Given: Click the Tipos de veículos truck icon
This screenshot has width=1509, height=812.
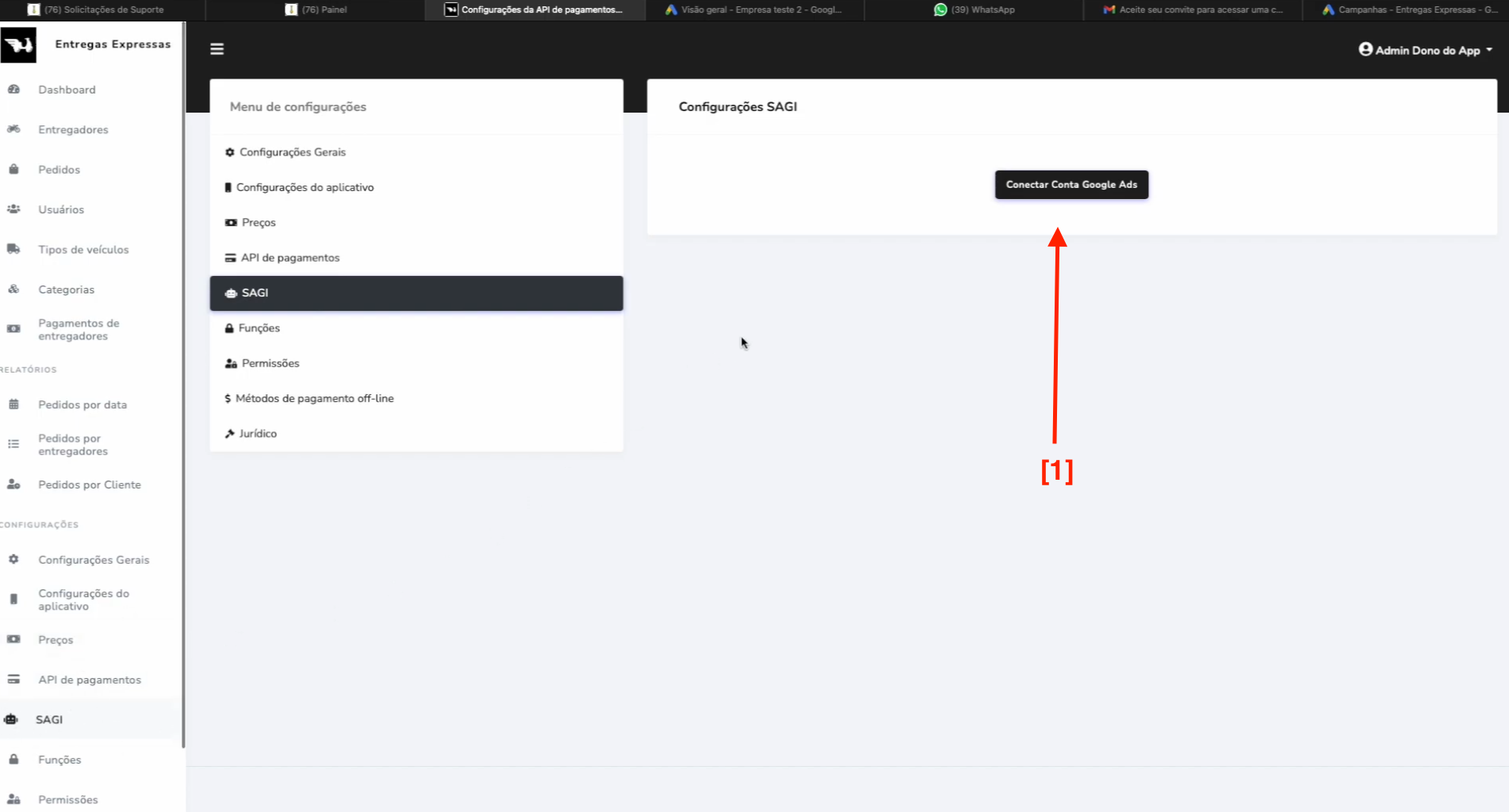Looking at the screenshot, I should pos(13,249).
